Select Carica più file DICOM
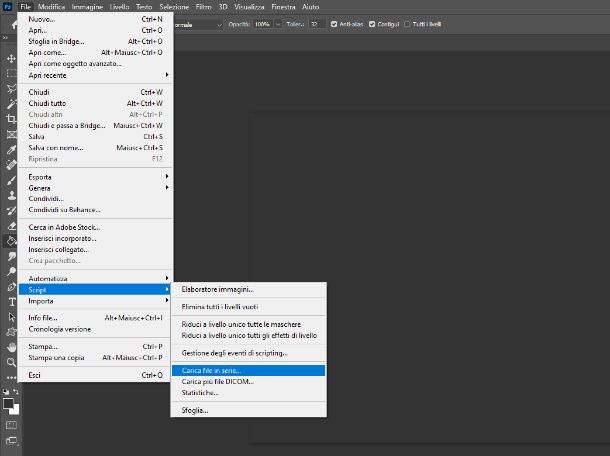610x456 pixels. (x=248, y=382)
